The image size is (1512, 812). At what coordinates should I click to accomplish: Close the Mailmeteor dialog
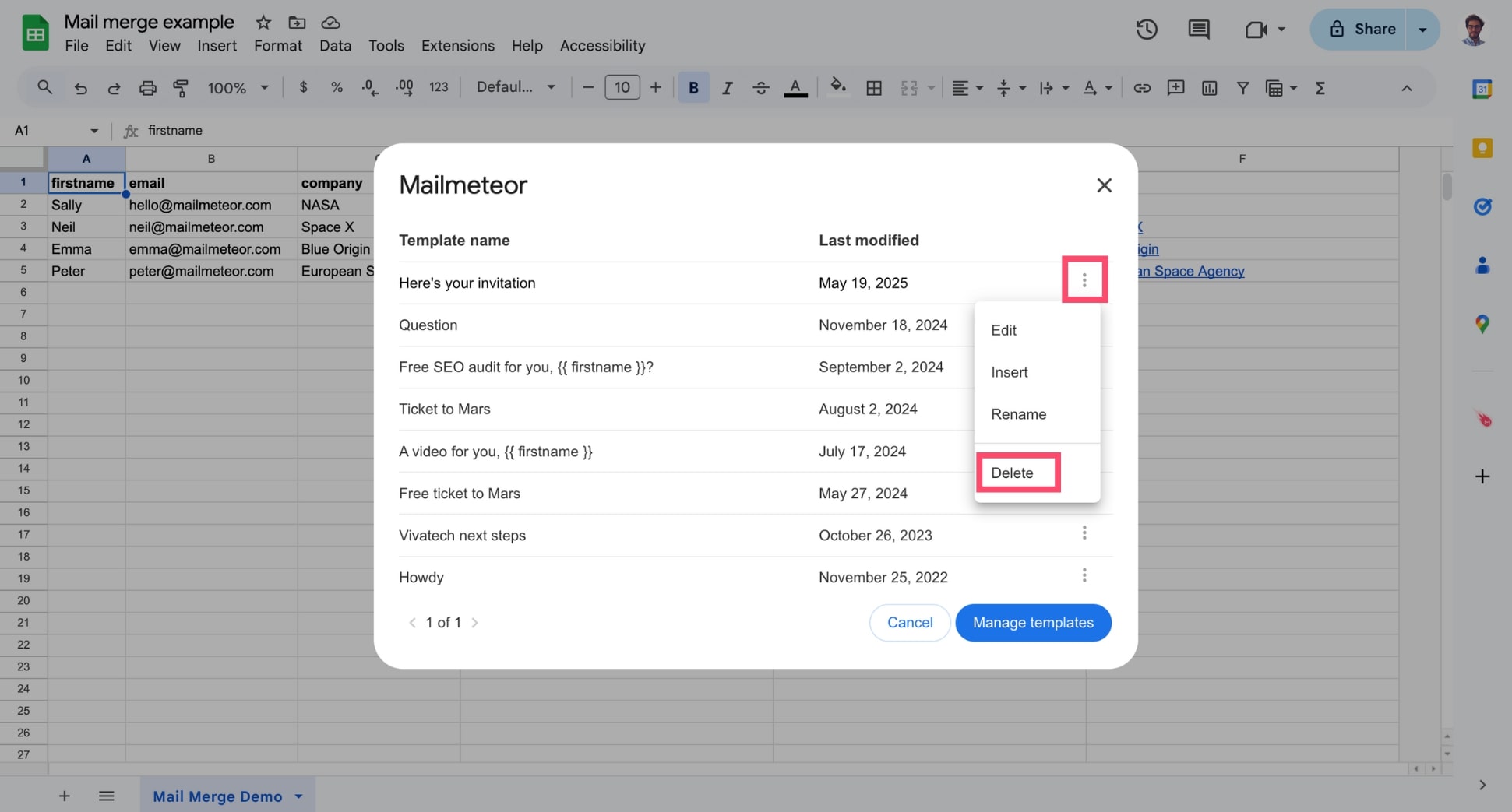pos(1104,185)
